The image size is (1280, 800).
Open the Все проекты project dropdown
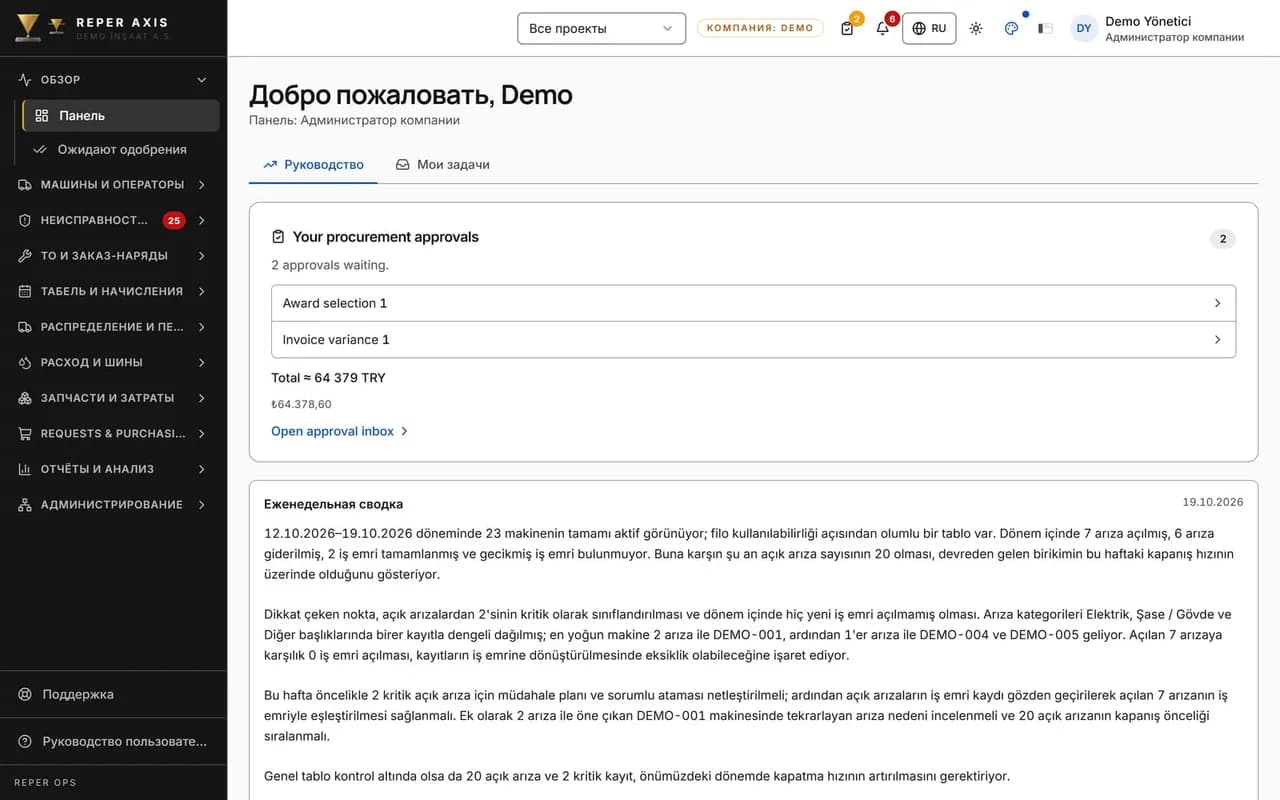(601, 28)
